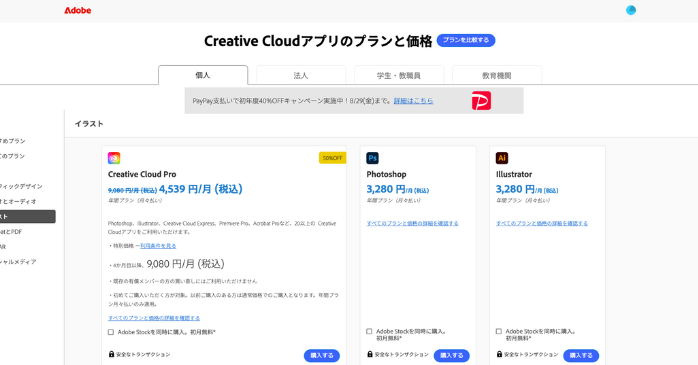
Task: Check Adobe Stock option in Photoshop card
Action: click(369, 331)
